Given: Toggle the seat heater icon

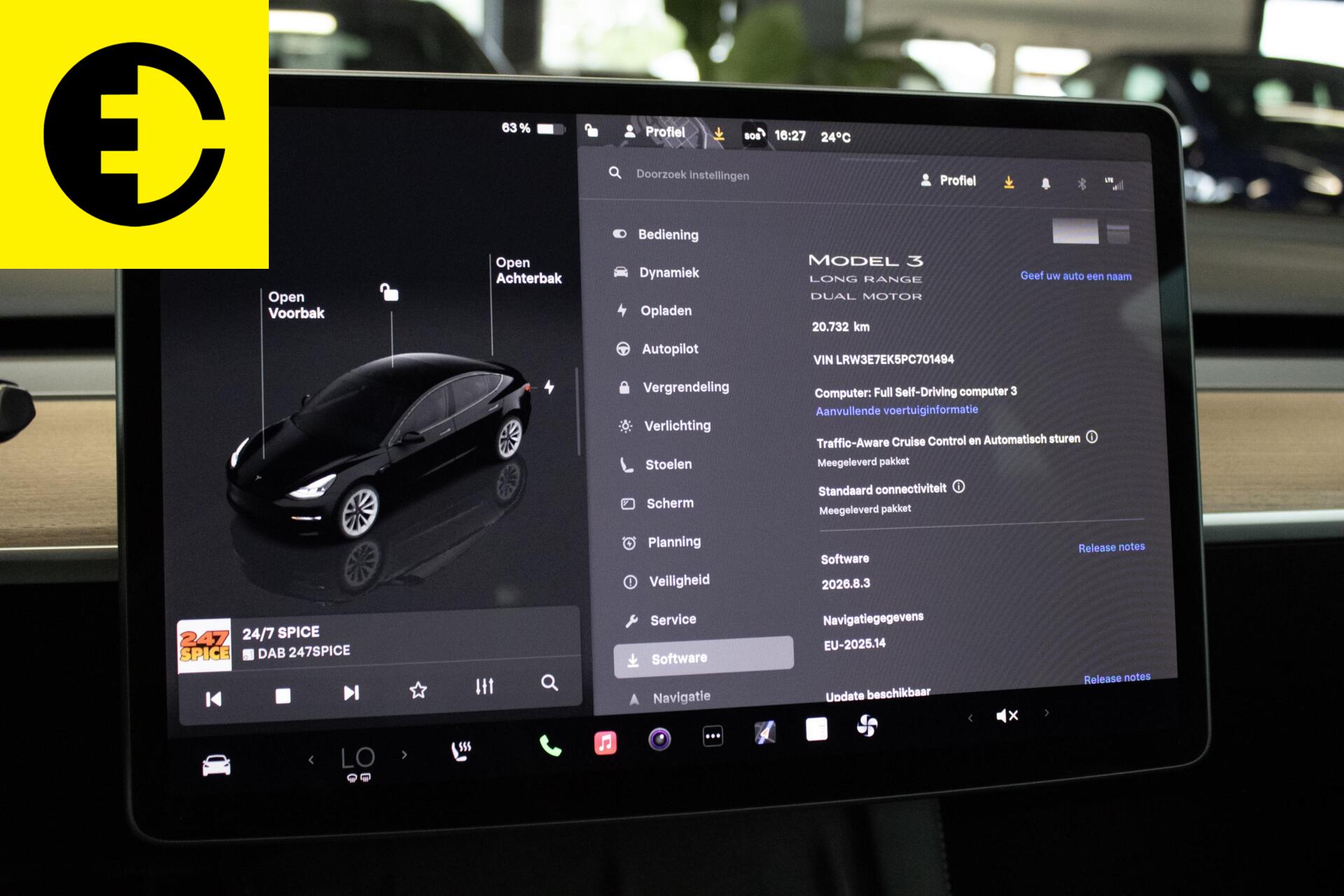Looking at the screenshot, I should (x=461, y=751).
